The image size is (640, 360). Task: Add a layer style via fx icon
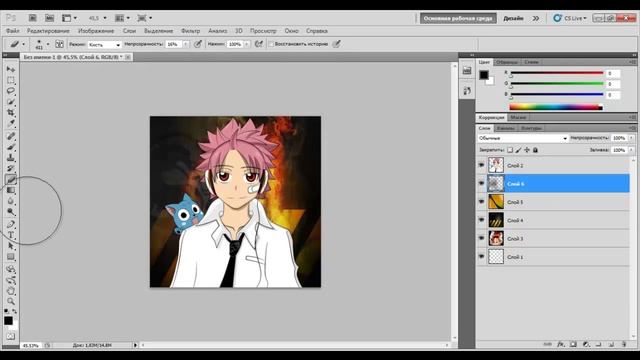point(561,344)
